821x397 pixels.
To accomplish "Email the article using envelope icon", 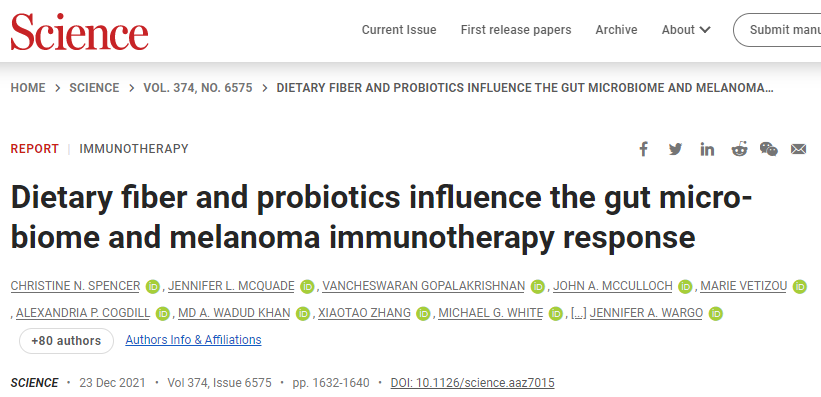I will 798,149.
